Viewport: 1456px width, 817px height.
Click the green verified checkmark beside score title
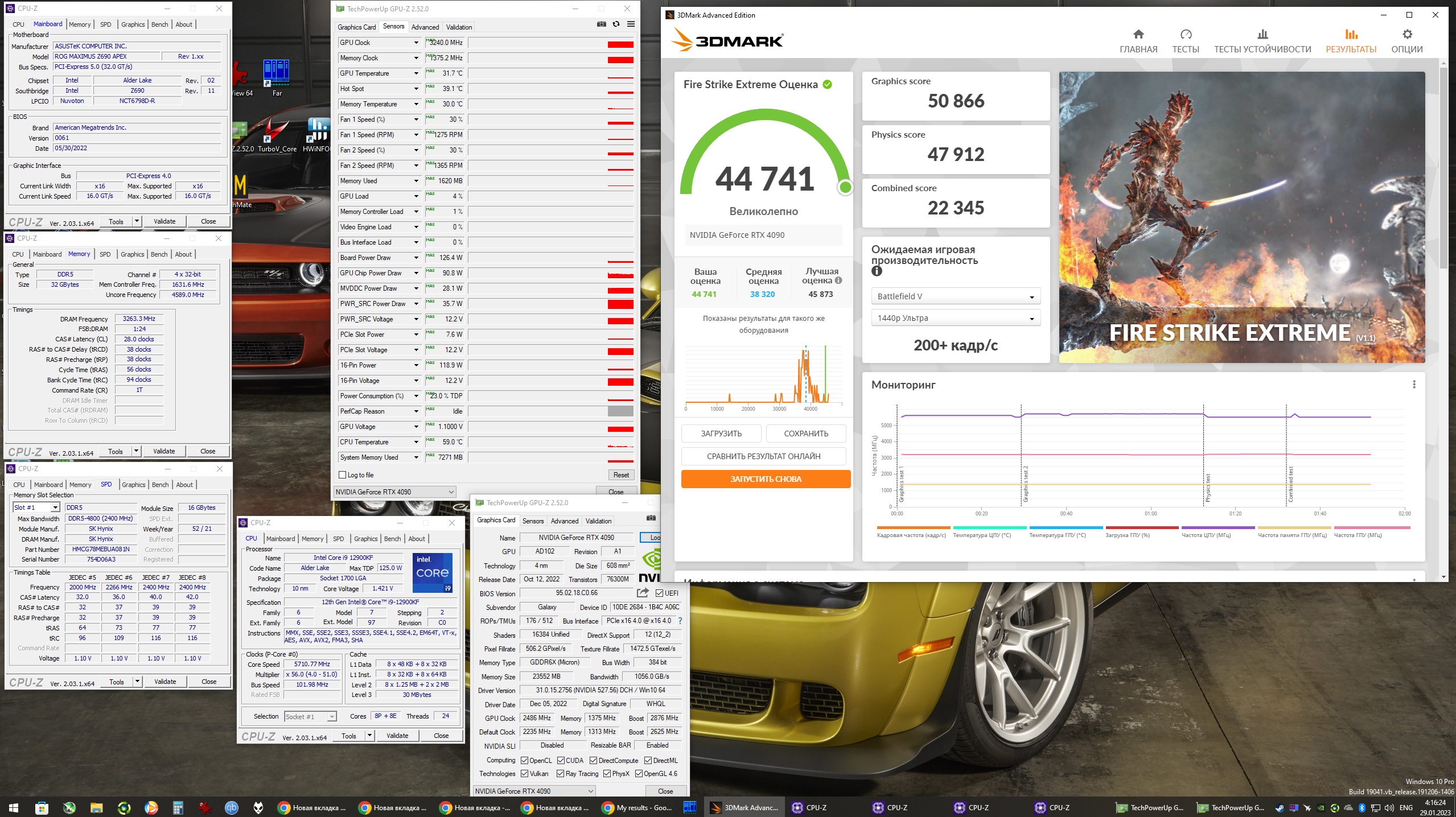point(828,84)
